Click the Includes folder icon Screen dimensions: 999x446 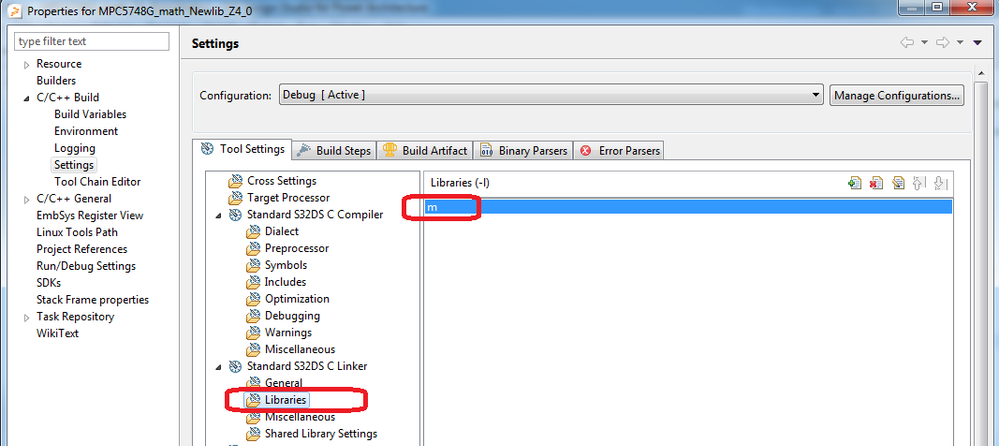(x=254, y=282)
